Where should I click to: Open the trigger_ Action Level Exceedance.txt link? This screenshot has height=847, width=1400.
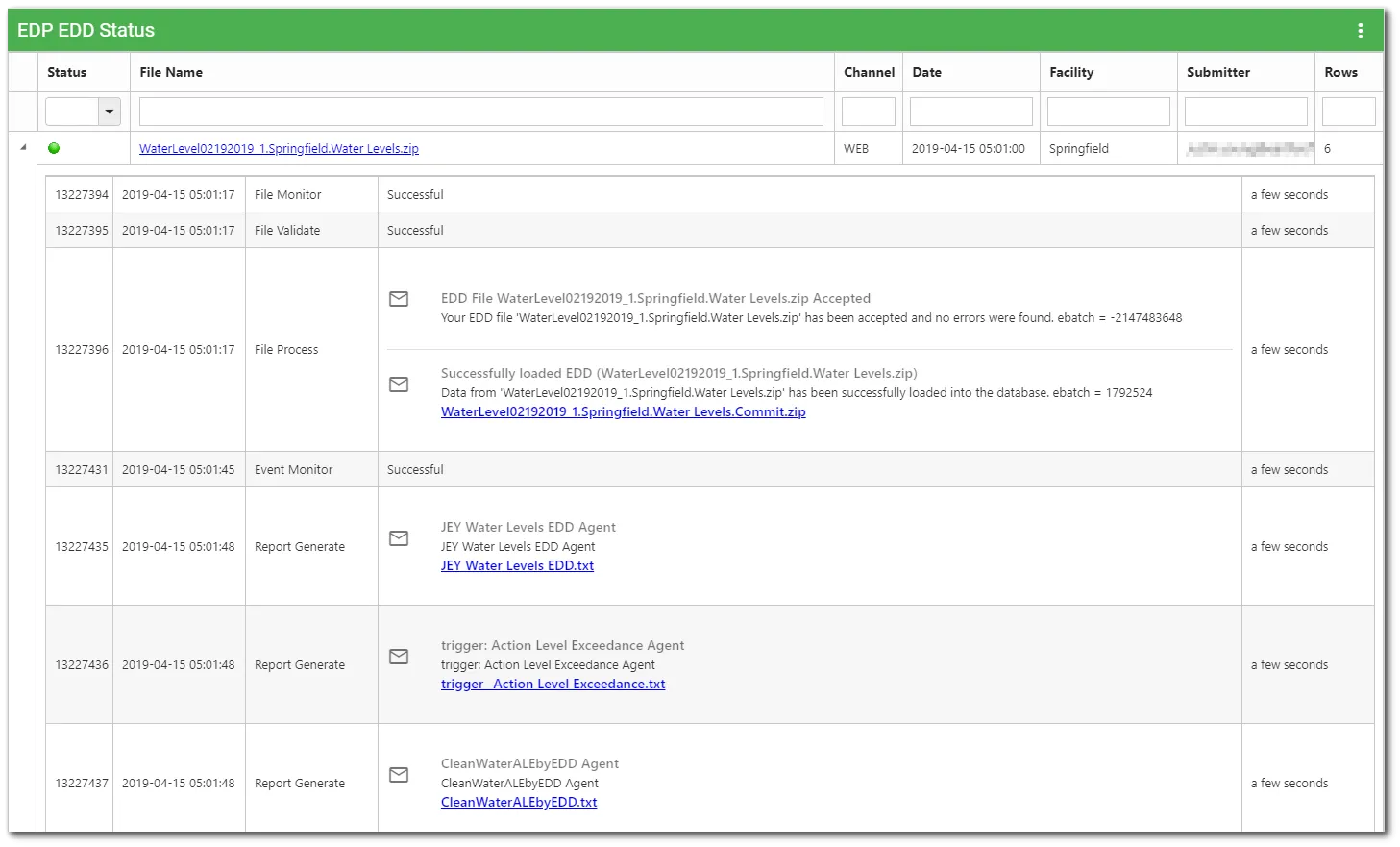pos(553,684)
